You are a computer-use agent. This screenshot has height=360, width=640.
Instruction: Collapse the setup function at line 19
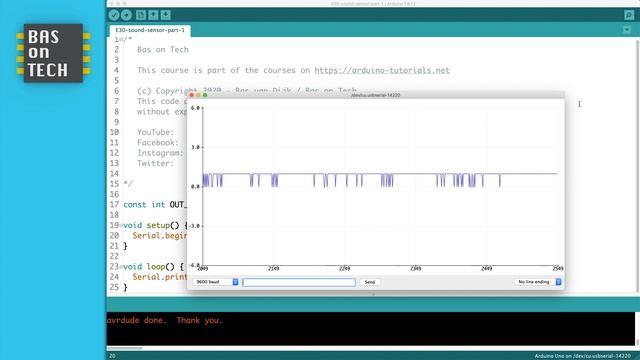coord(121,225)
